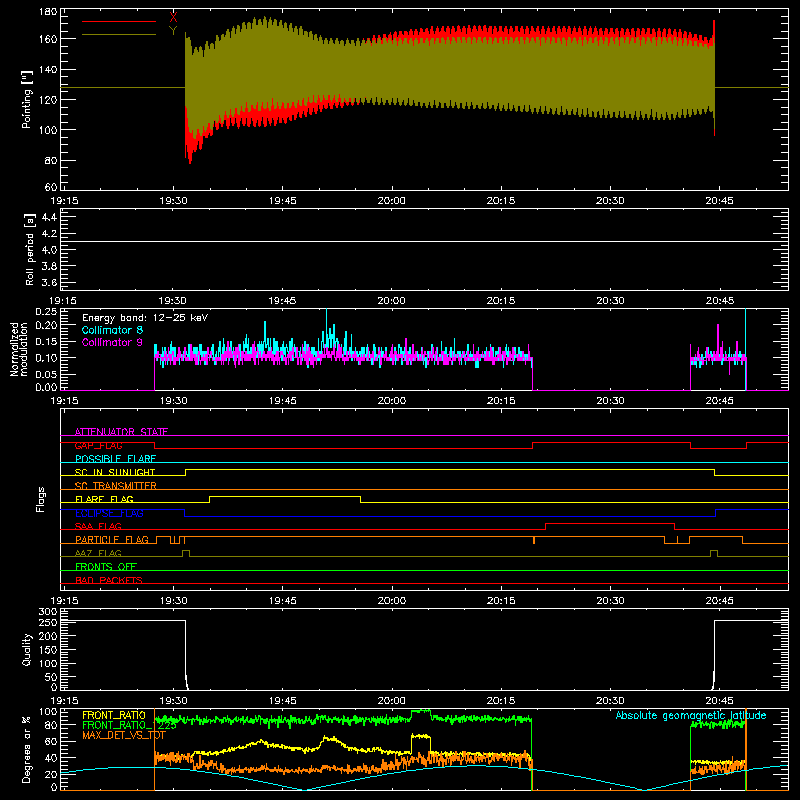Select the POSSIBLE_FLARE label

coord(115,459)
